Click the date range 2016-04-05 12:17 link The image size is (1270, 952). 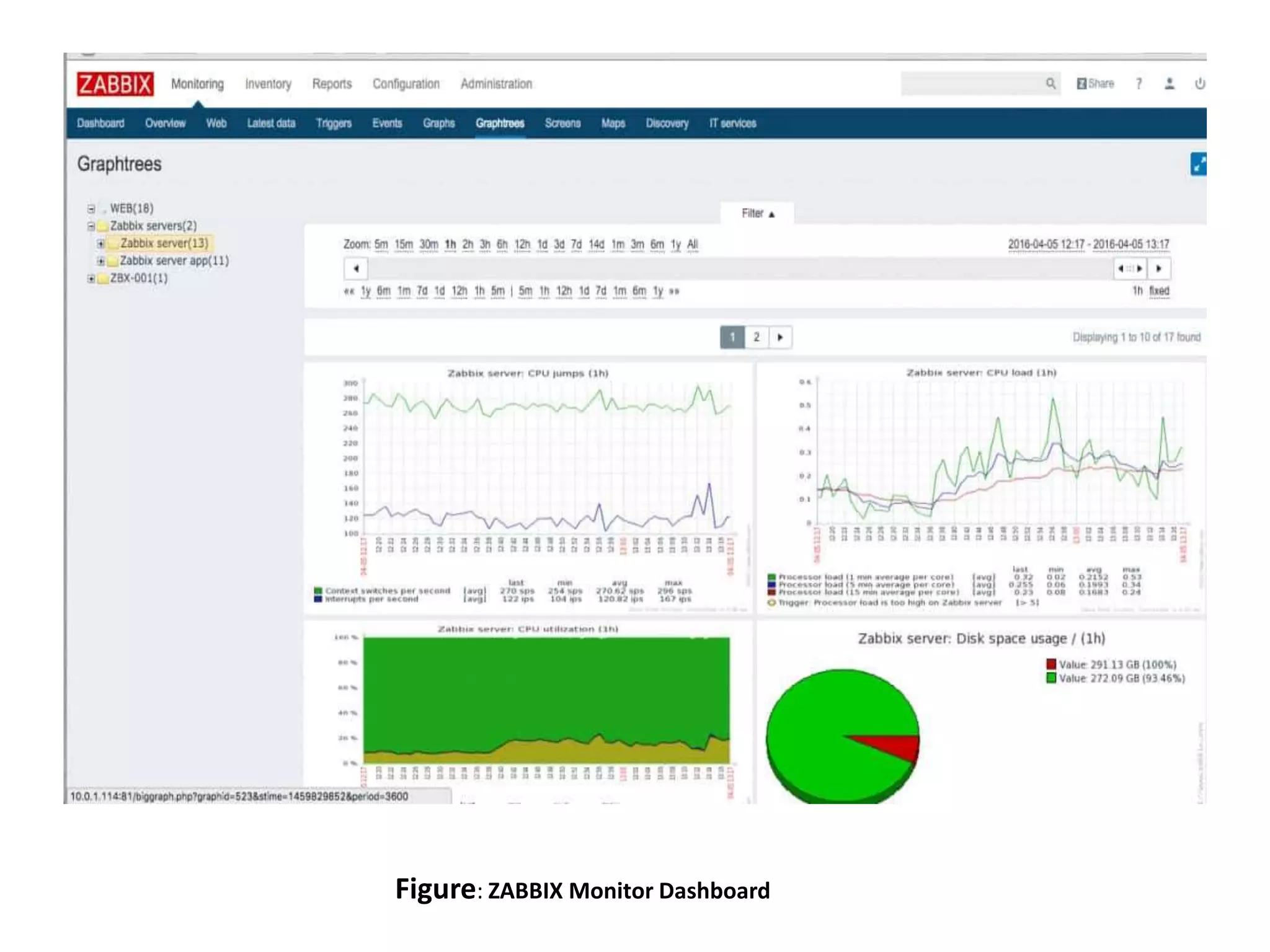coord(1046,244)
